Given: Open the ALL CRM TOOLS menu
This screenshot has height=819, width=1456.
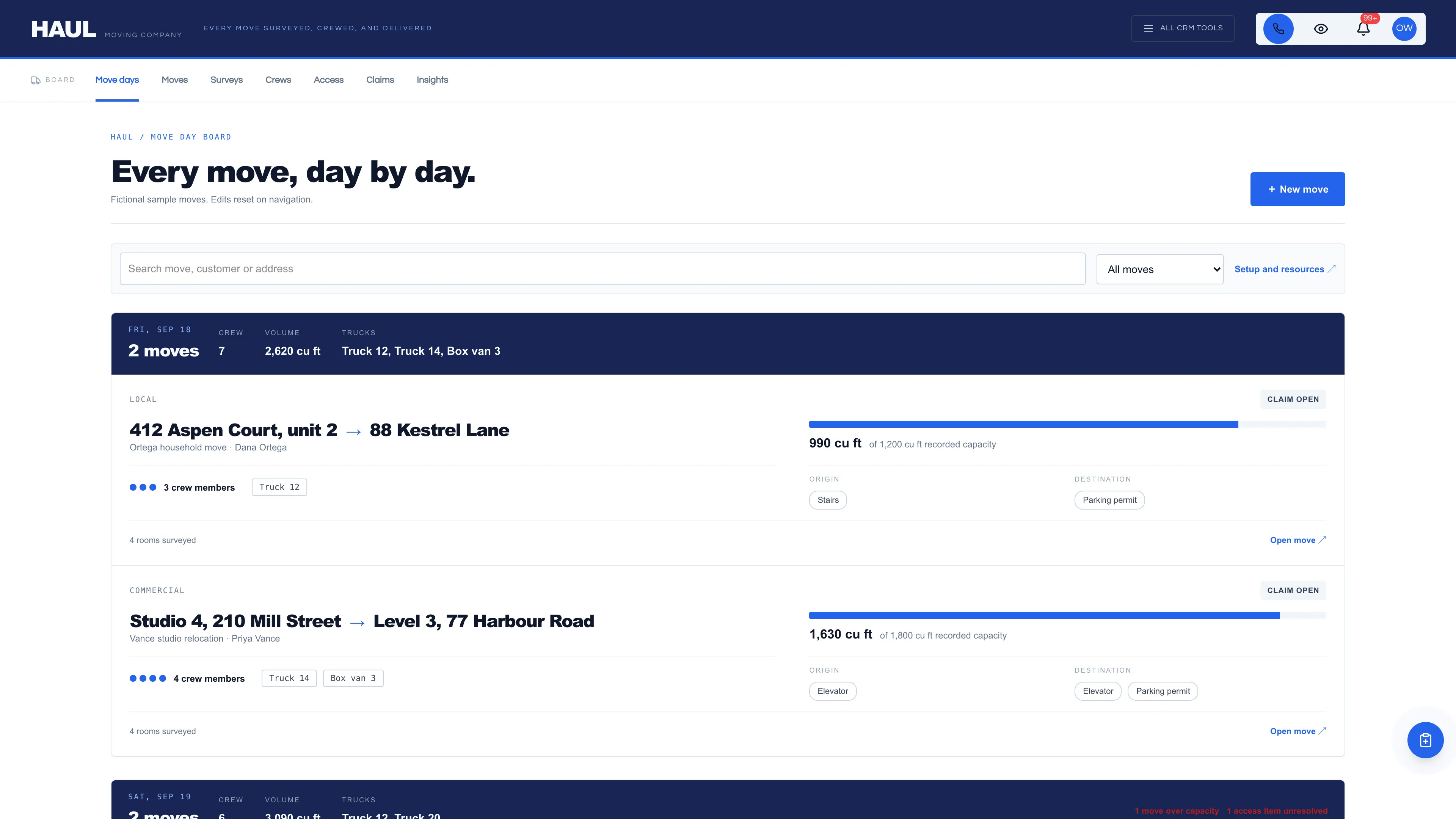Looking at the screenshot, I should point(1183,28).
